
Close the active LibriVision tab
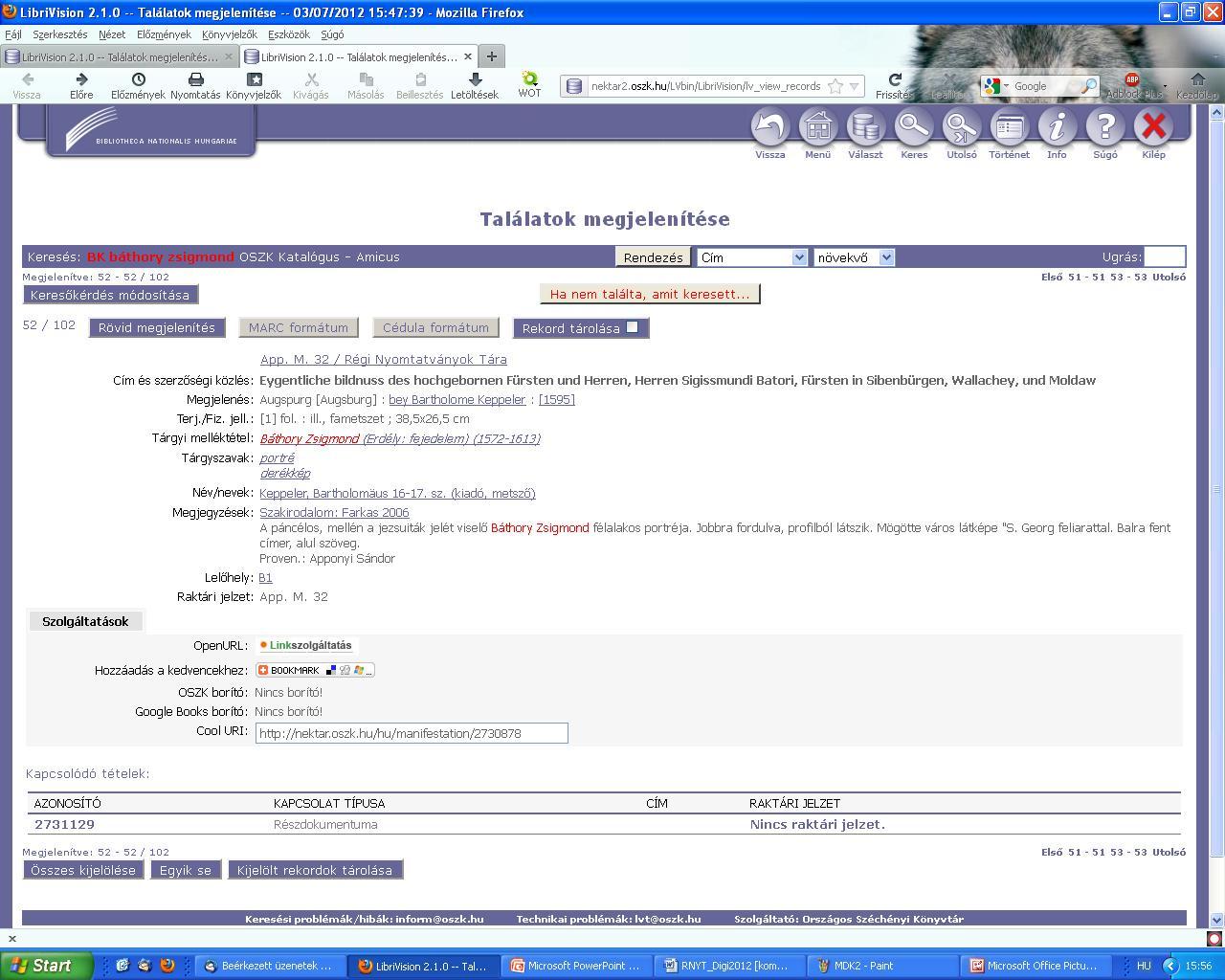click(468, 56)
